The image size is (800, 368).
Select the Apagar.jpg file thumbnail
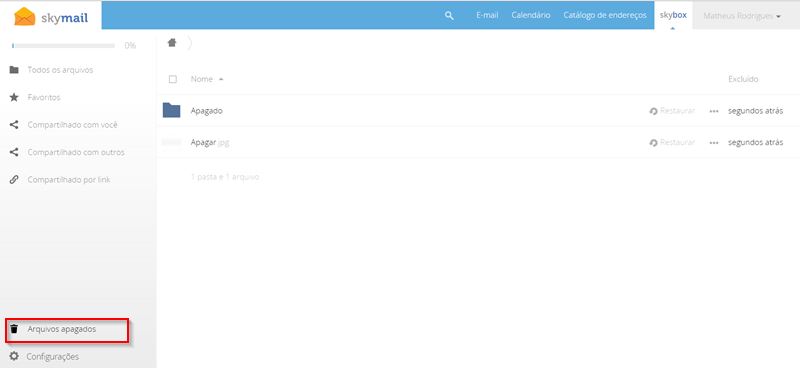[171, 142]
